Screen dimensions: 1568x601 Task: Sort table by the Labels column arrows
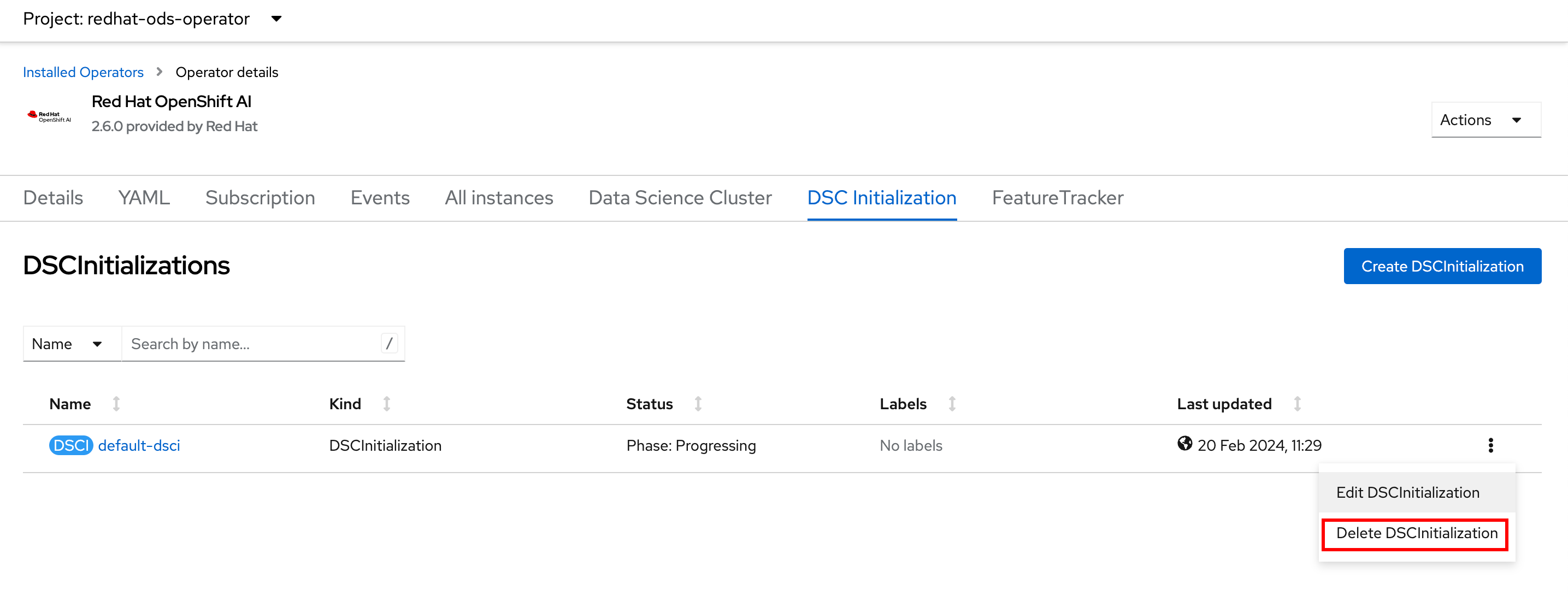coord(951,403)
